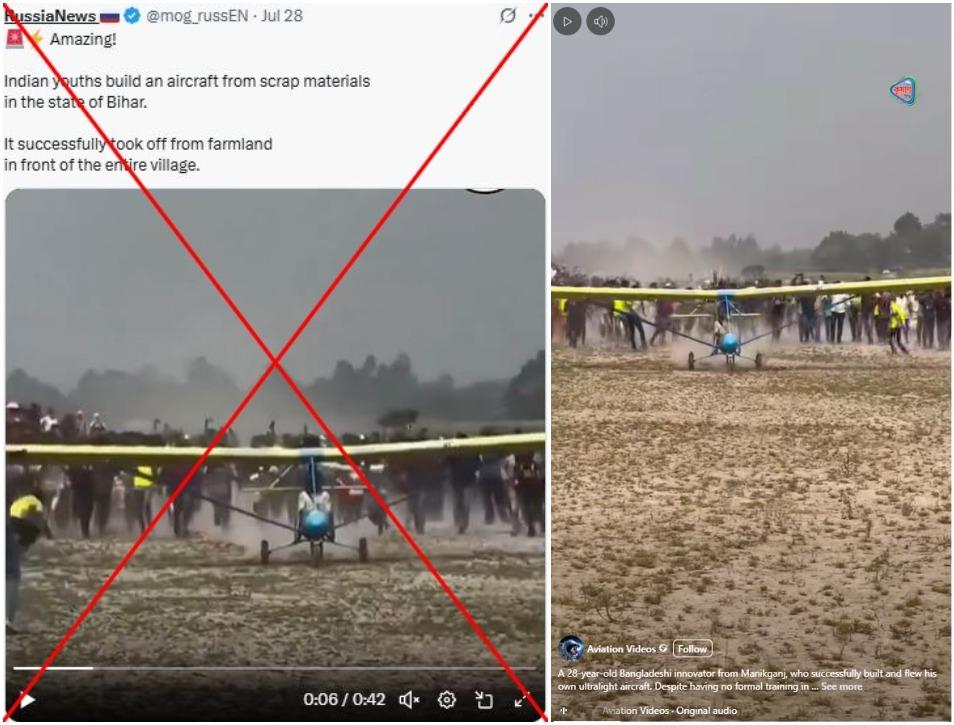The height and width of the screenshot is (725, 954).
Task: Unmute the tweet video via speaker icon
Action: (409, 700)
